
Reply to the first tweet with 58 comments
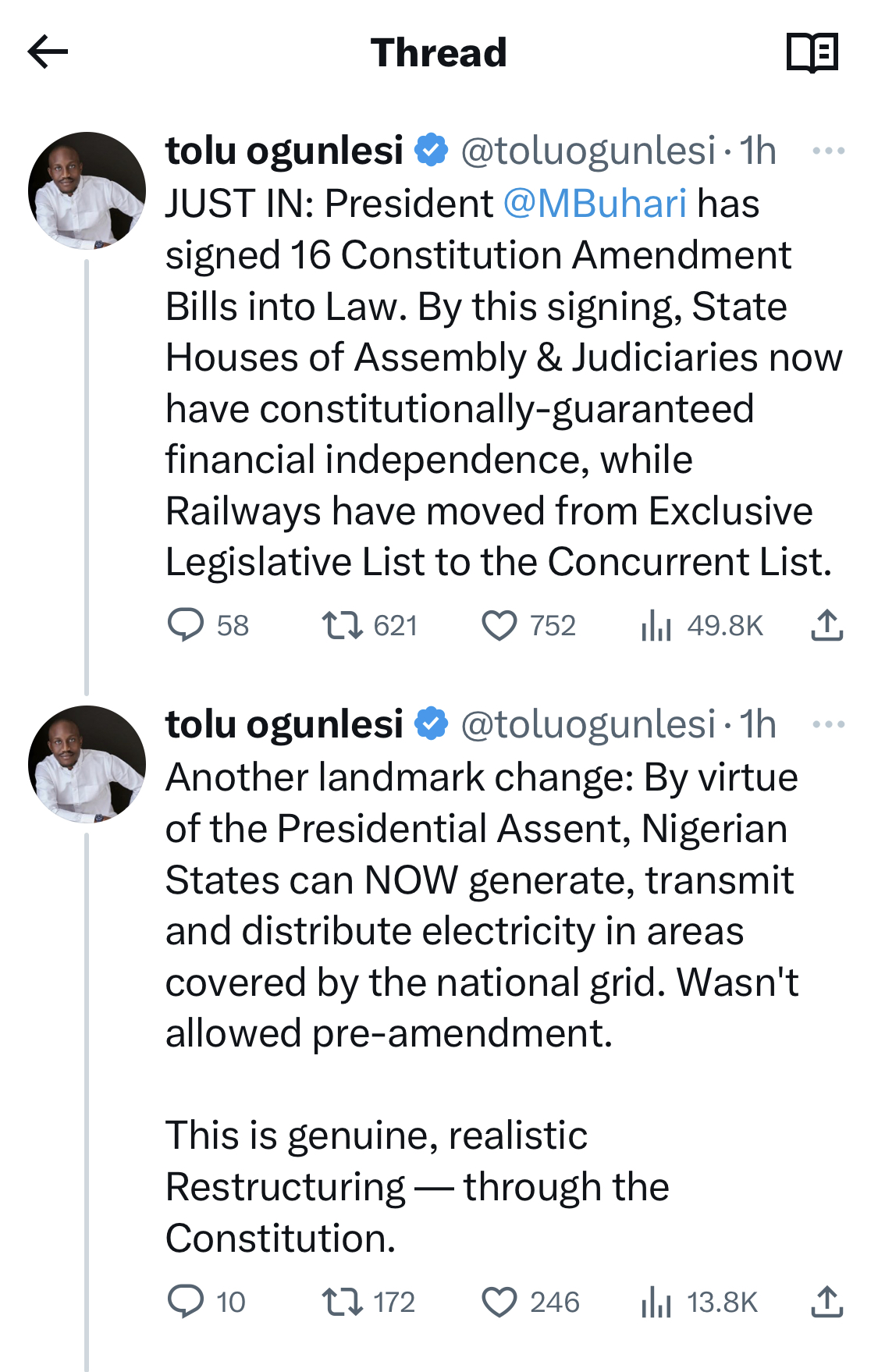[186, 625]
